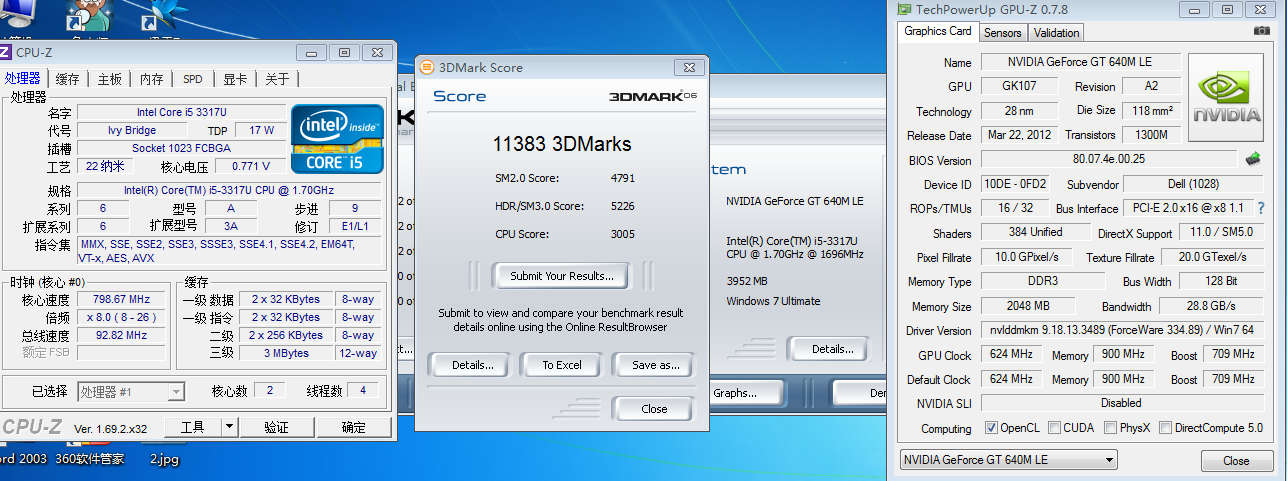Click the Driver Version field in GPU-Z

point(1123,330)
